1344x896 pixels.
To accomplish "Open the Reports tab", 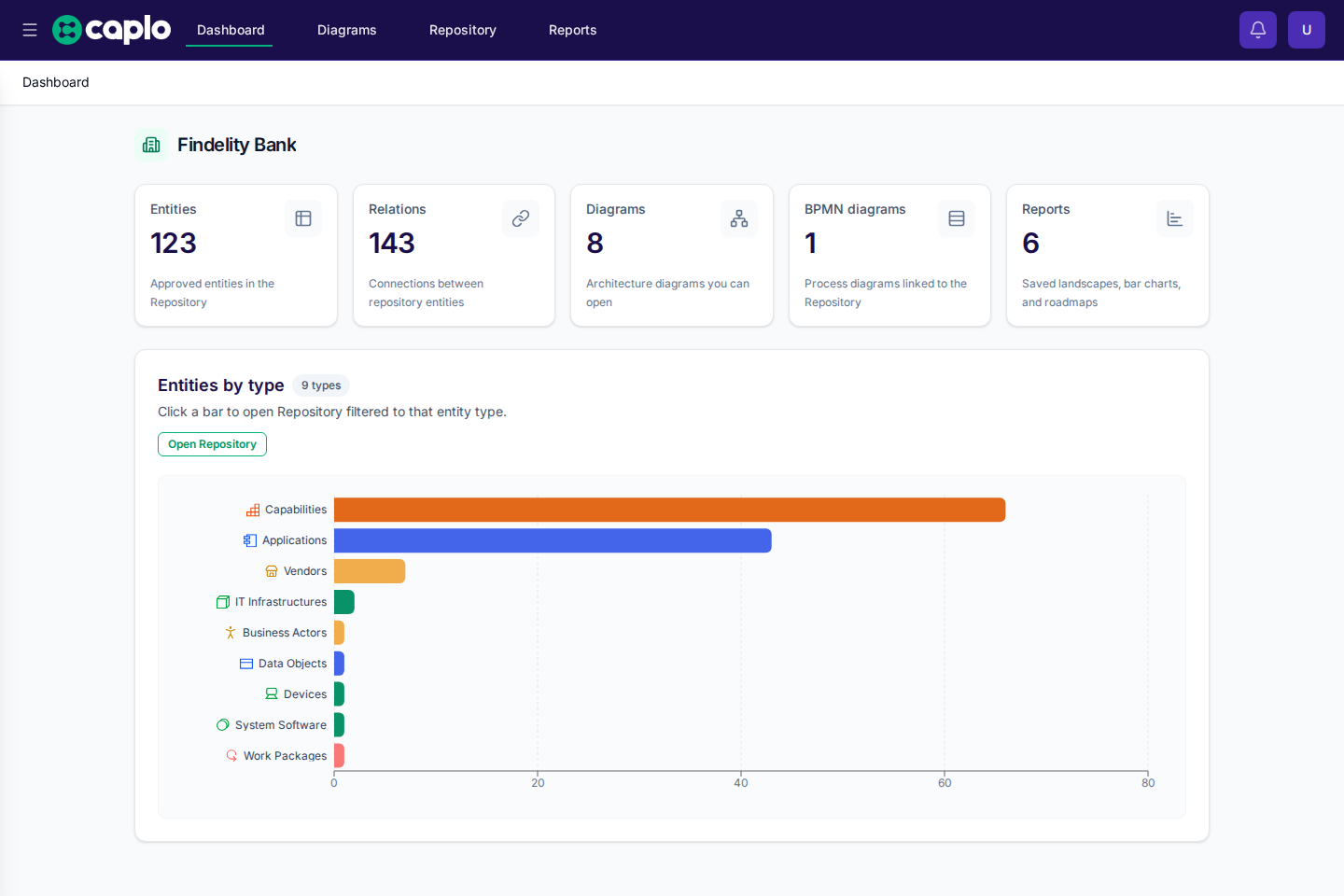I will coord(572,30).
